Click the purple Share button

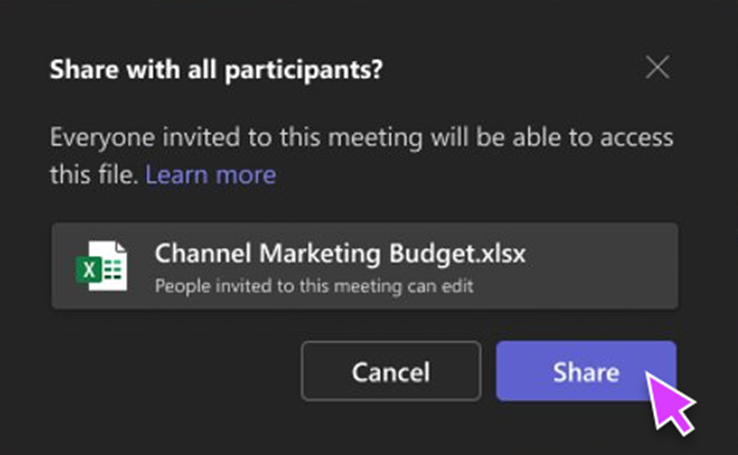tap(586, 372)
